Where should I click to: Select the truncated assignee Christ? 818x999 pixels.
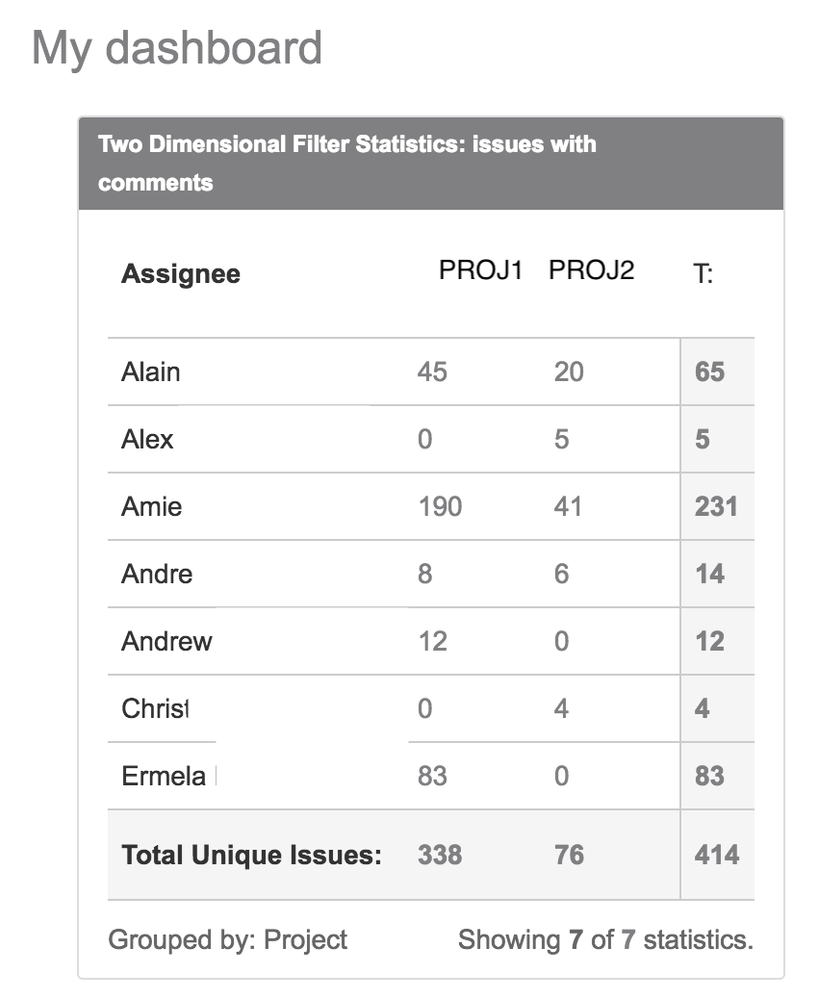coord(156,709)
